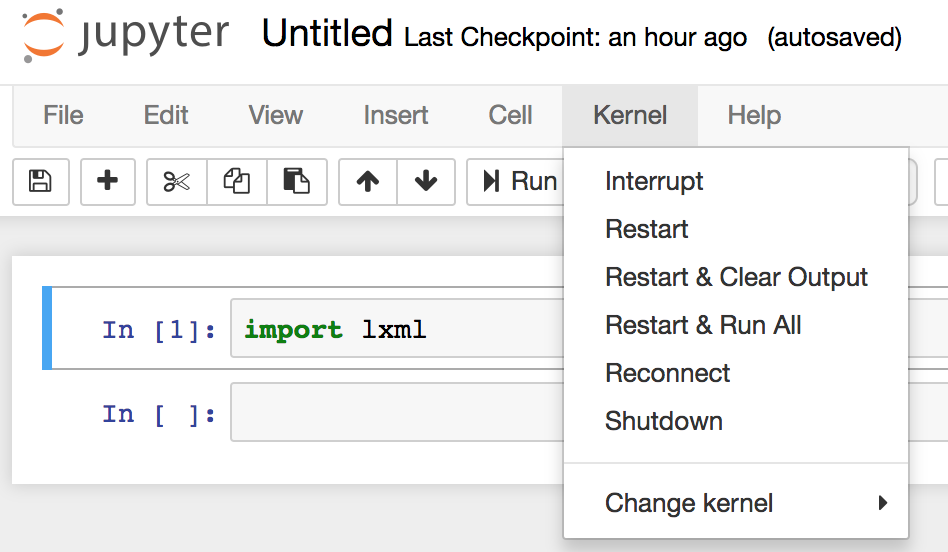Image resolution: width=948 pixels, height=552 pixels.
Task: Open the Cell menu
Action: (x=510, y=115)
